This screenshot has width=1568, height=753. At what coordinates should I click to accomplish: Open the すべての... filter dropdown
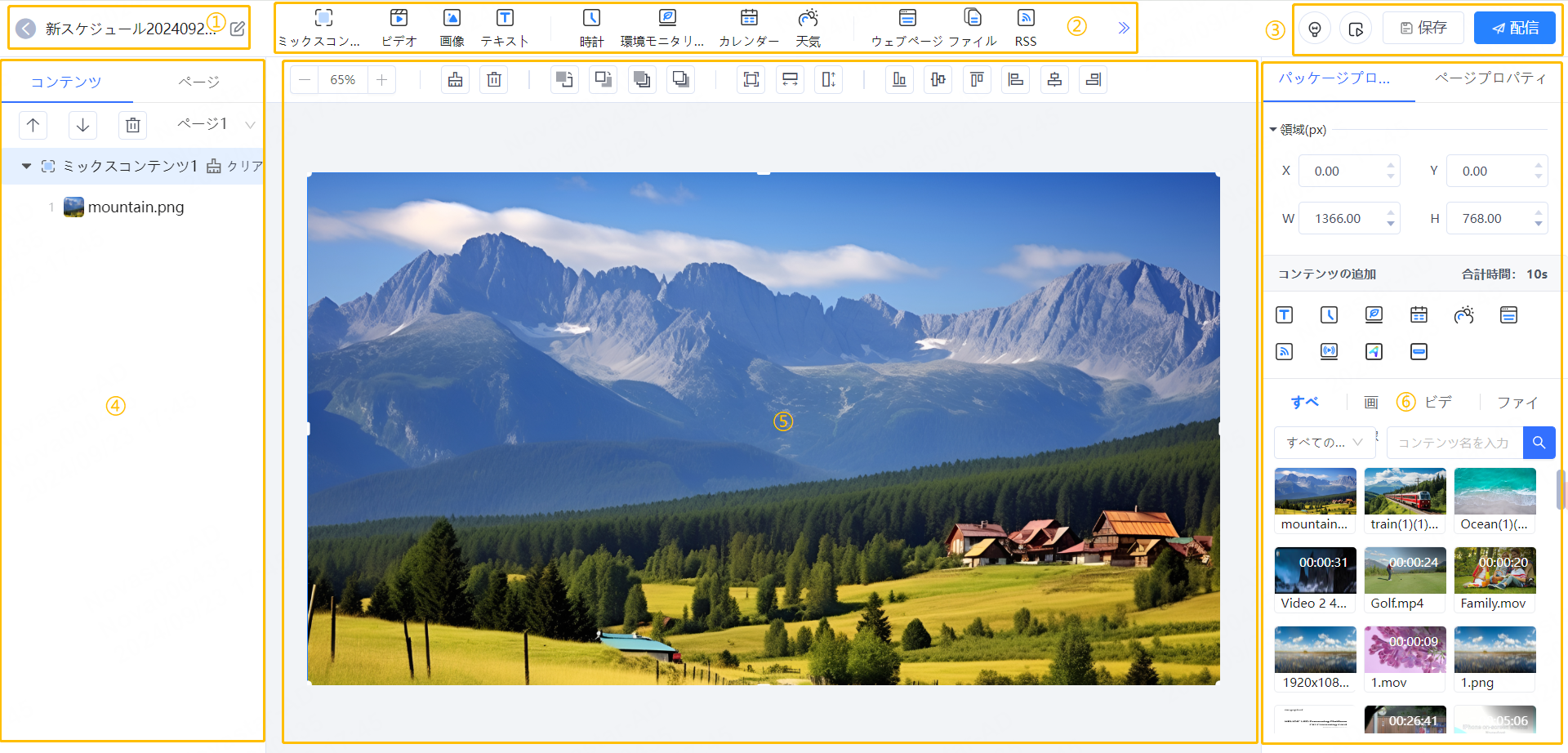[x=1324, y=443]
